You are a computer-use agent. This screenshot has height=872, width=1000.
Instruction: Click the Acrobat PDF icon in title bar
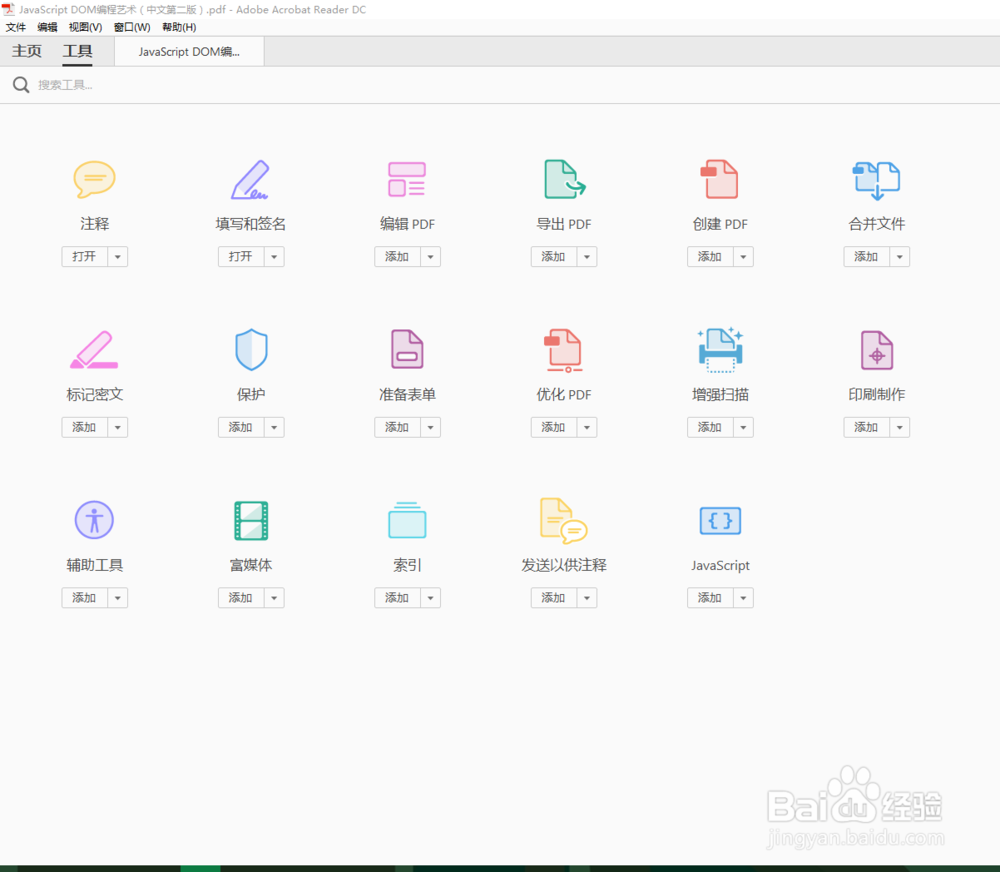click(x=8, y=9)
